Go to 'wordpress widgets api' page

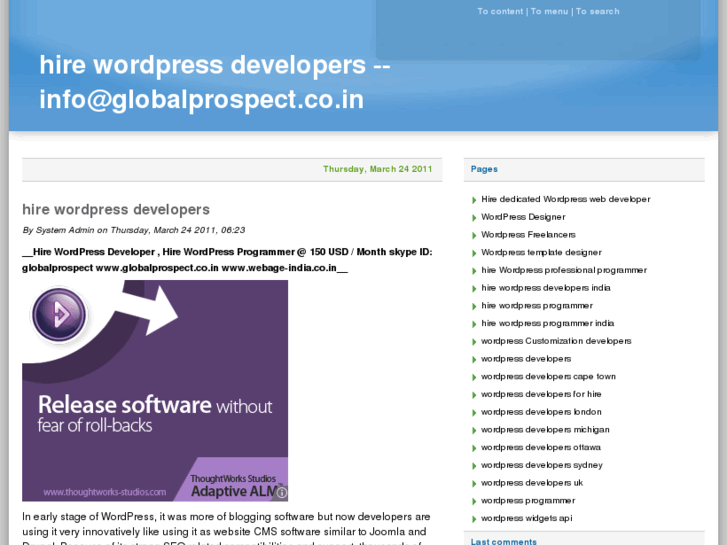click(x=526, y=518)
